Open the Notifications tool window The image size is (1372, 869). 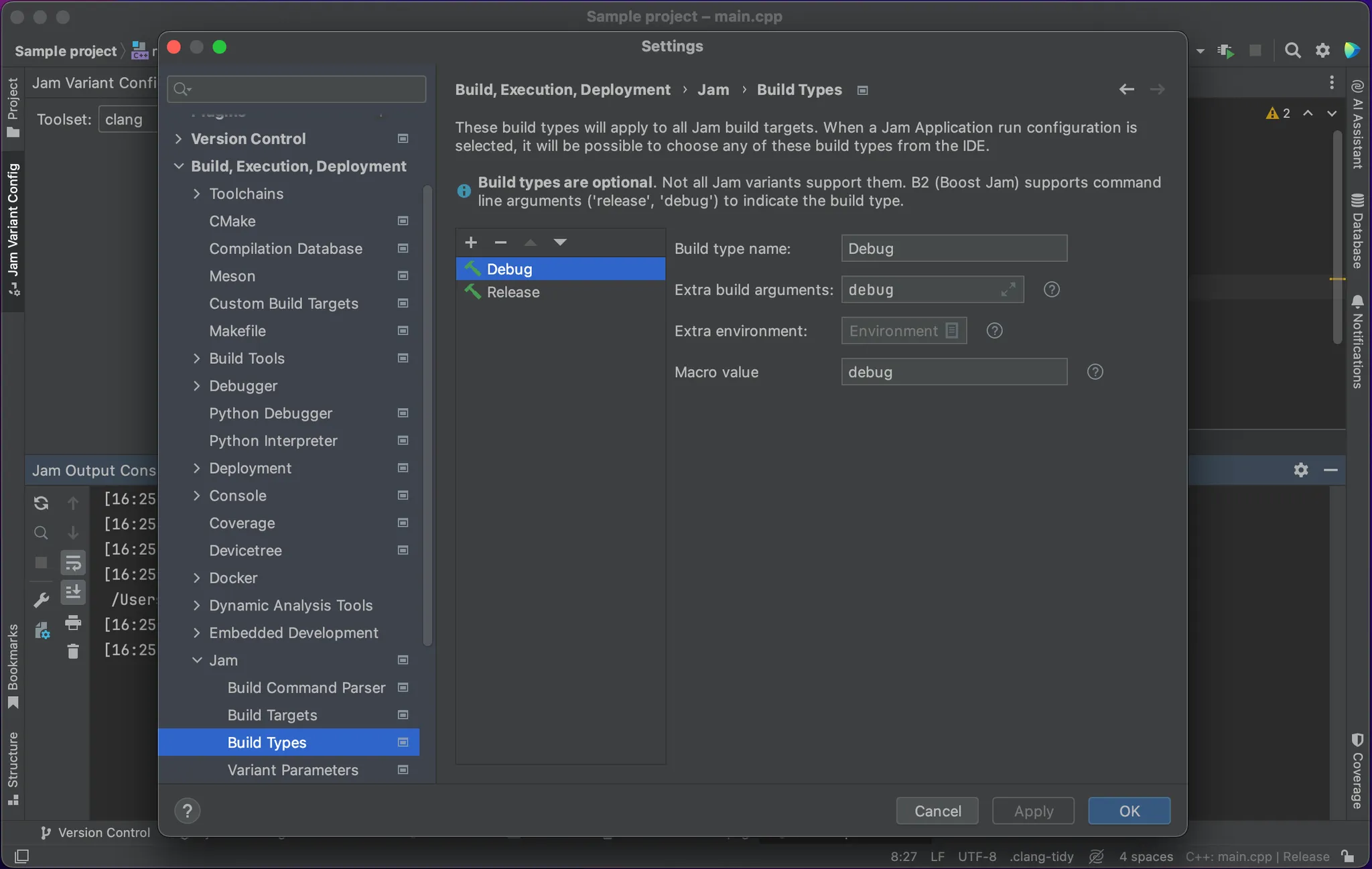tap(1358, 342)
